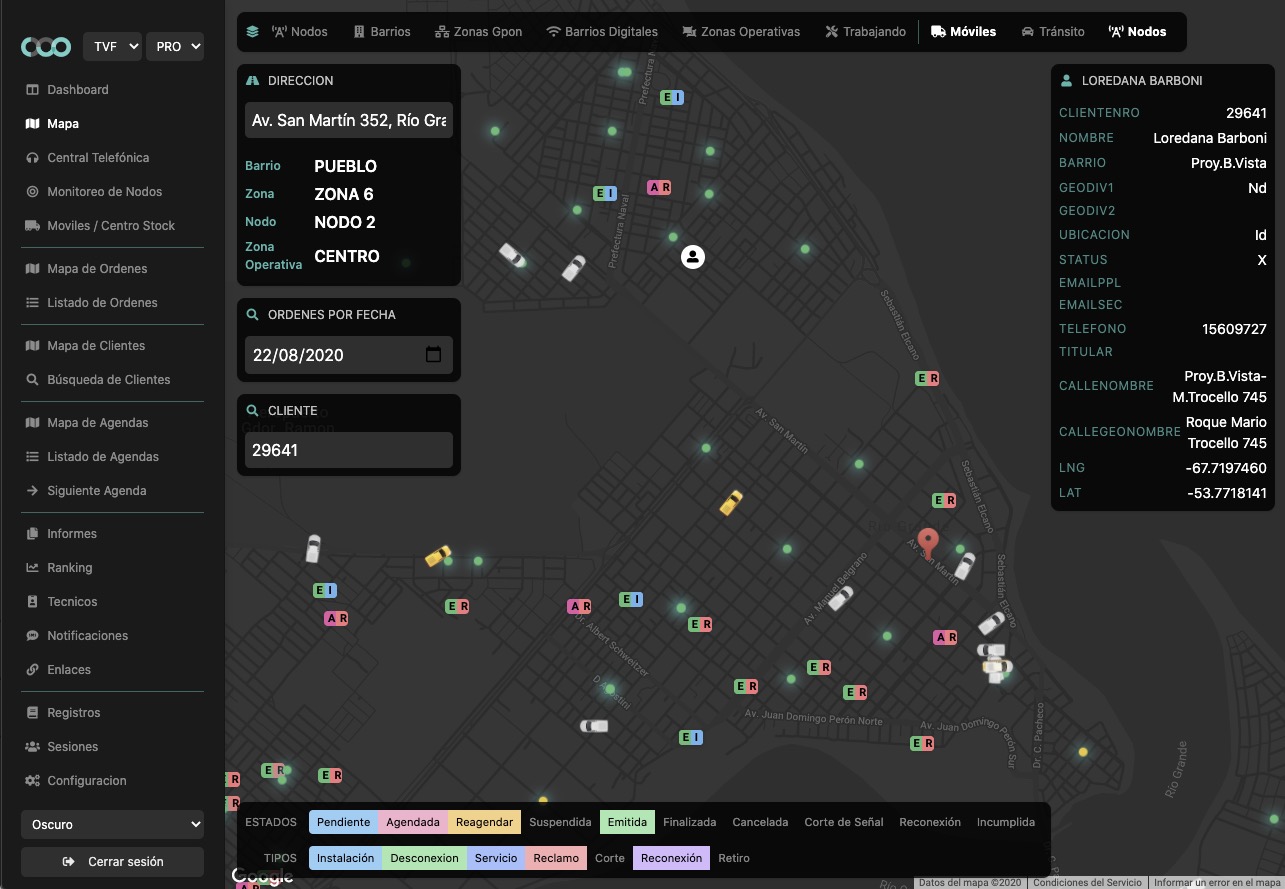Image resolution: width=1285 pixels, height=889 pixels.
Task: Toggle the Zonas Gpon map layer
Action: (x=479, y=32)
